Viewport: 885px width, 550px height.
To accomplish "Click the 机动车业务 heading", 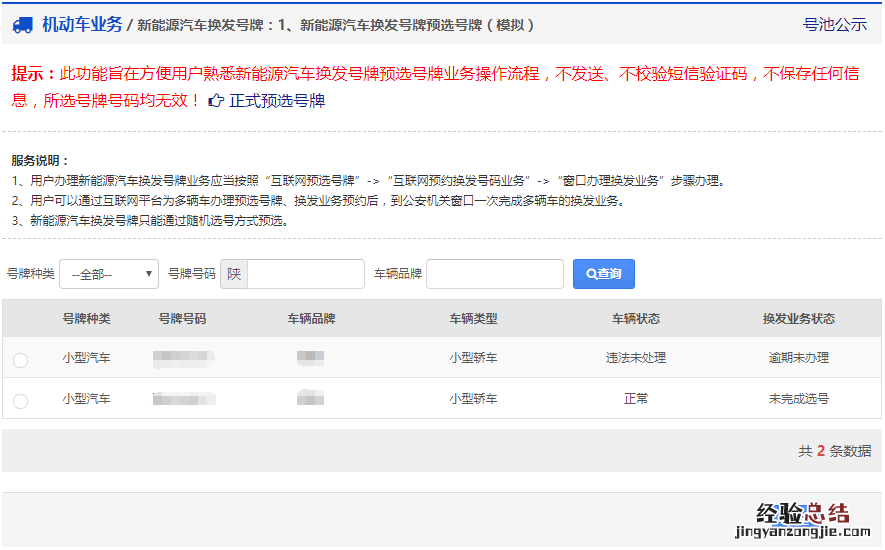I will (x=82, y=24).
